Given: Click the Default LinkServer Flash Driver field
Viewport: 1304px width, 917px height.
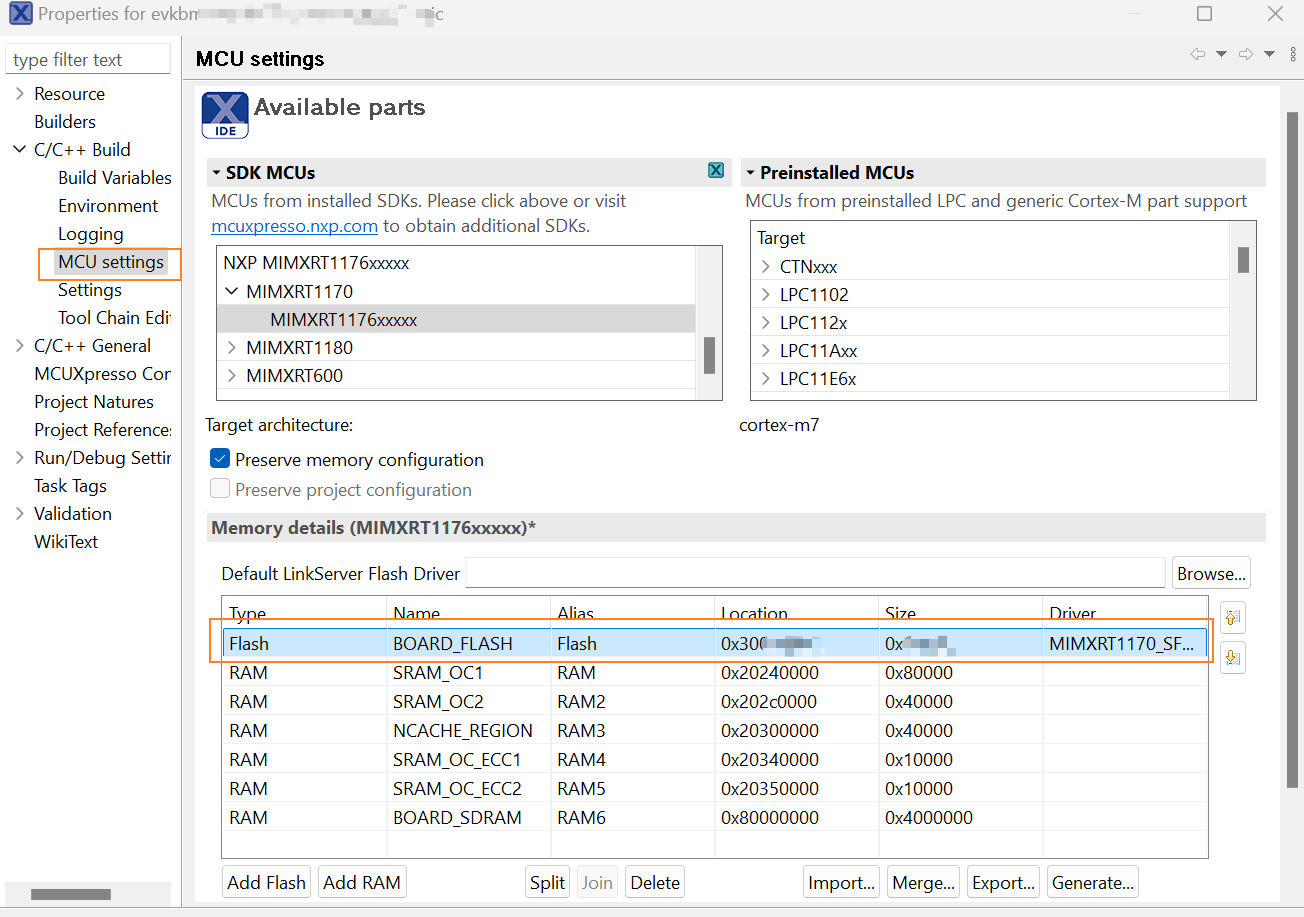Looking at the screenshot, I should pyautogui.click(x=815, y=573).
